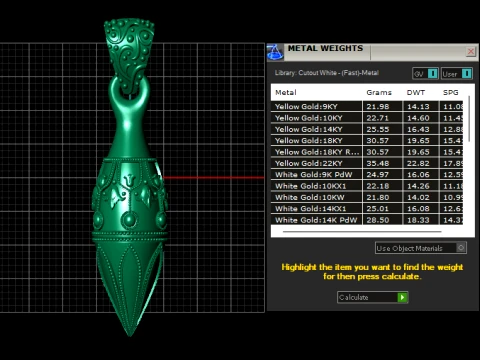Click grams value 21.98
Viewport: 480px width, 360px height.
point(378,106)
